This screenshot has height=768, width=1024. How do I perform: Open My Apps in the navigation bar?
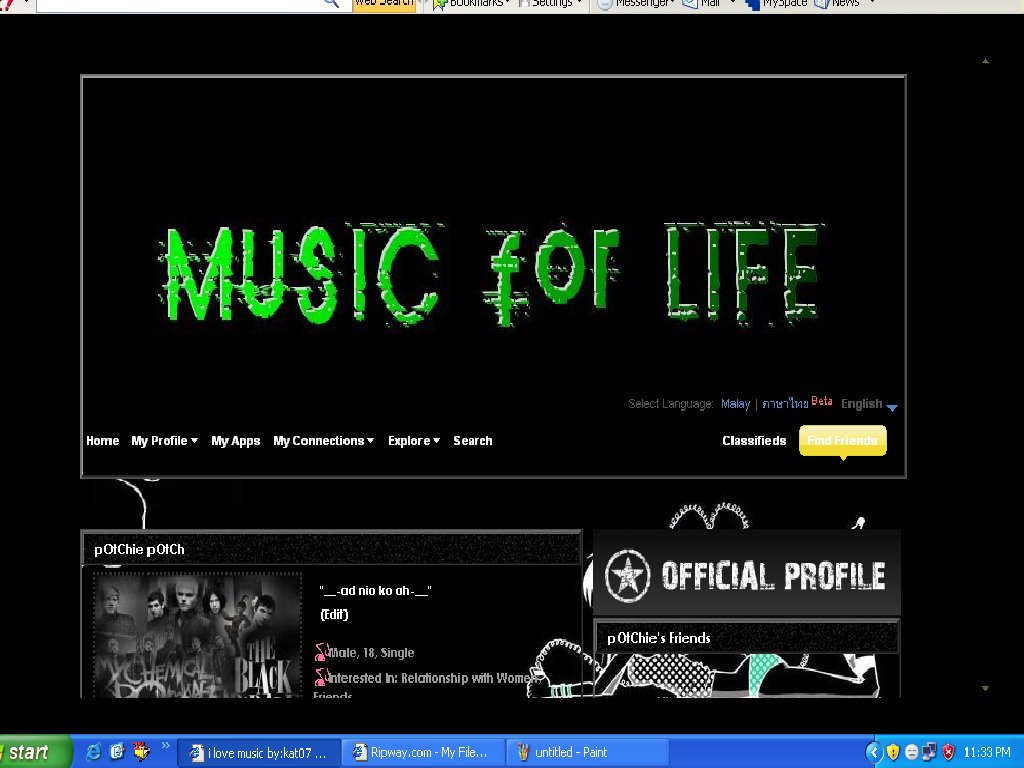(236, 441)
